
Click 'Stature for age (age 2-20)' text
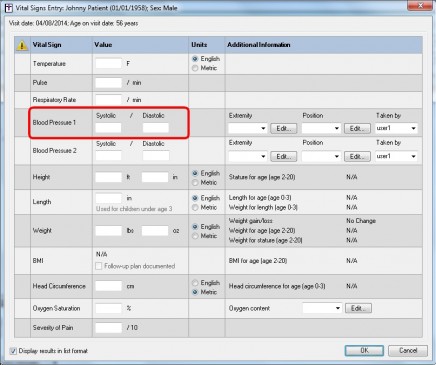262,177
